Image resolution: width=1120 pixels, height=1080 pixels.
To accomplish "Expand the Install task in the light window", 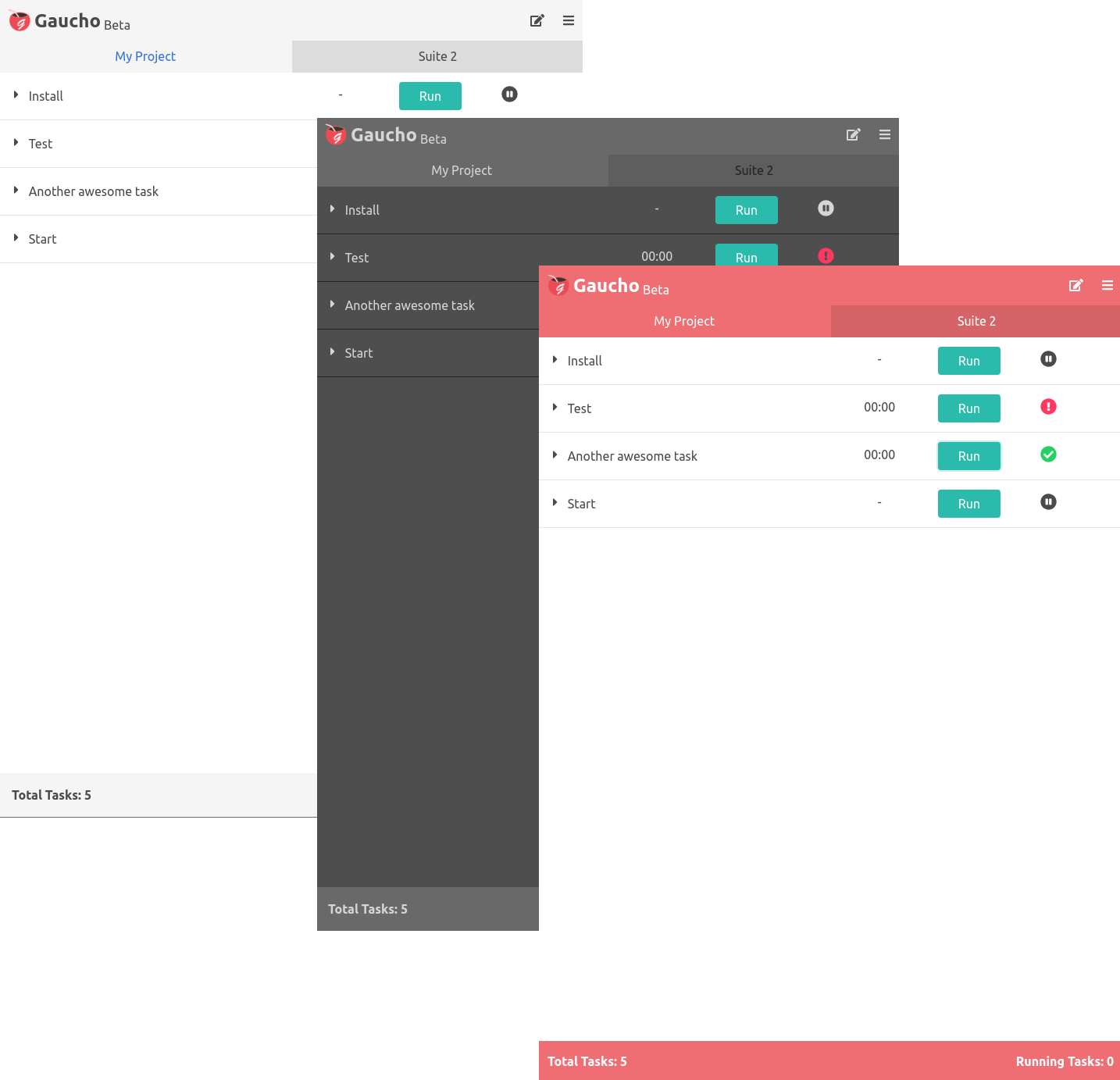I will [16, 95].
